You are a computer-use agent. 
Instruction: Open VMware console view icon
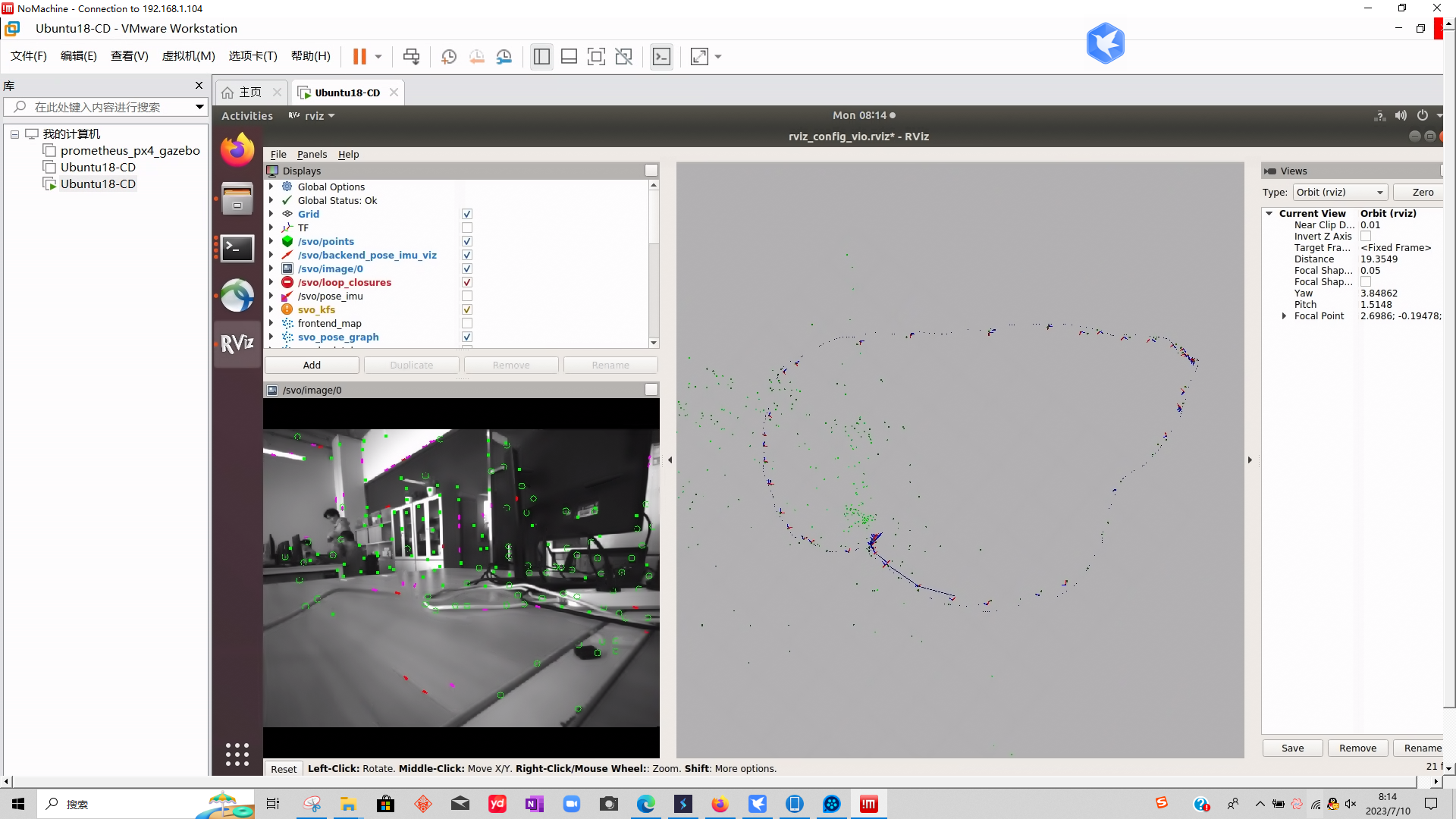661,57
